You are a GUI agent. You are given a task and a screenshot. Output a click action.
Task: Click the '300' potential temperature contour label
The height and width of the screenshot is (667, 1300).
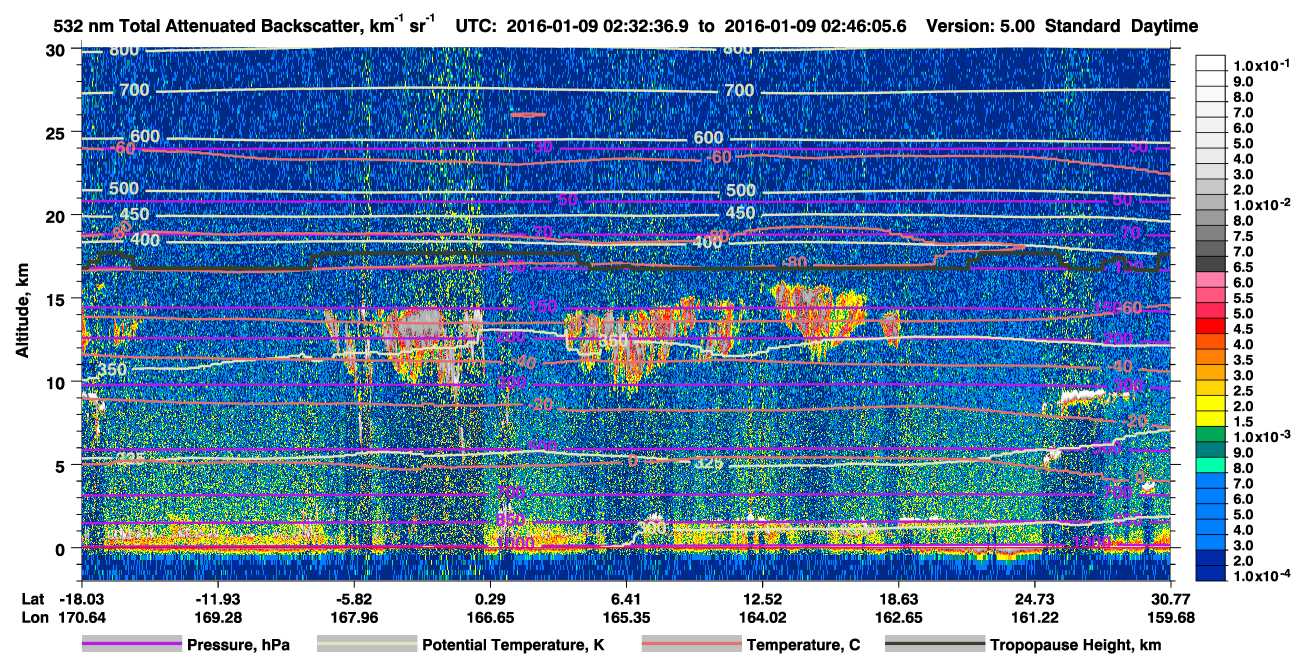(652, 527)
